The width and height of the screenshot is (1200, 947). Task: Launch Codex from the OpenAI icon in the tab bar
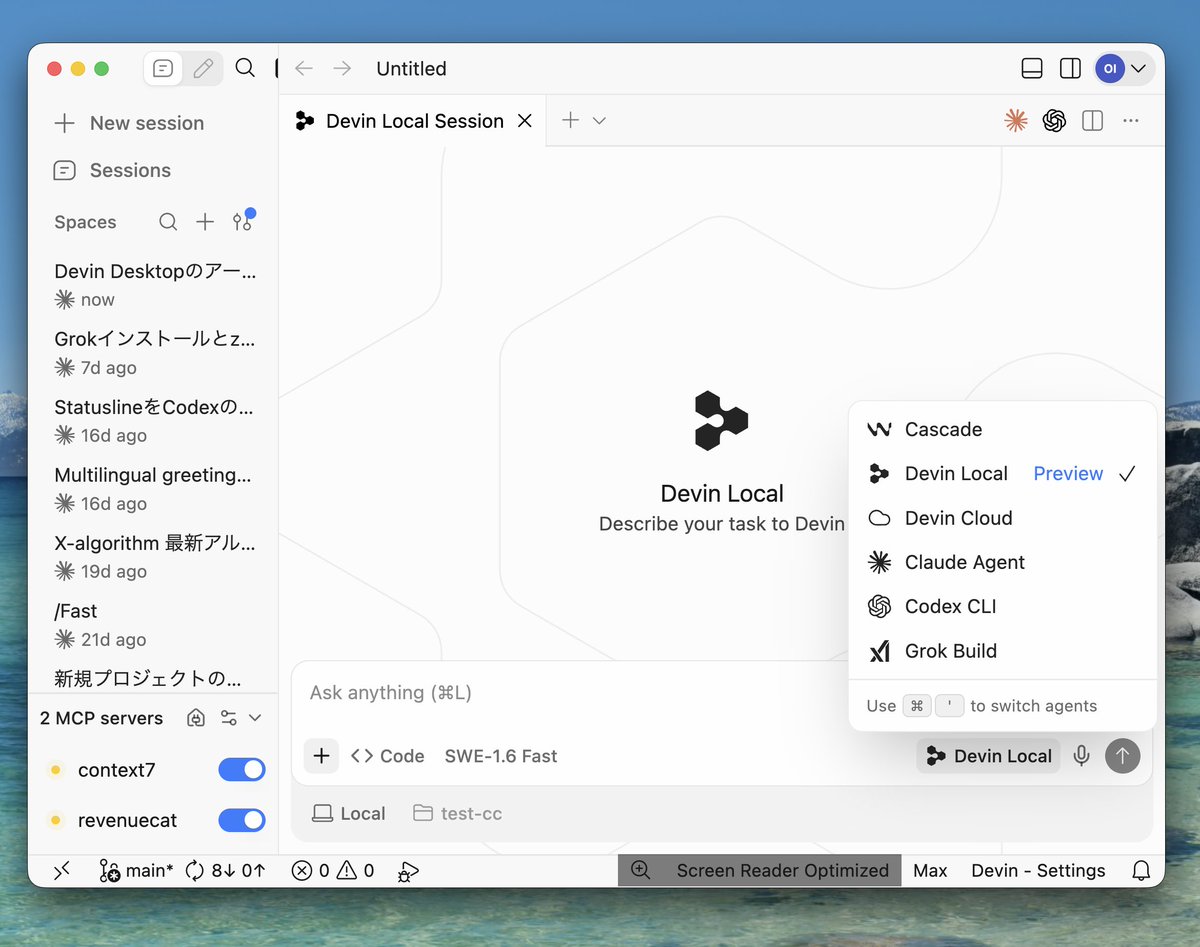[x=1054, y=121]
